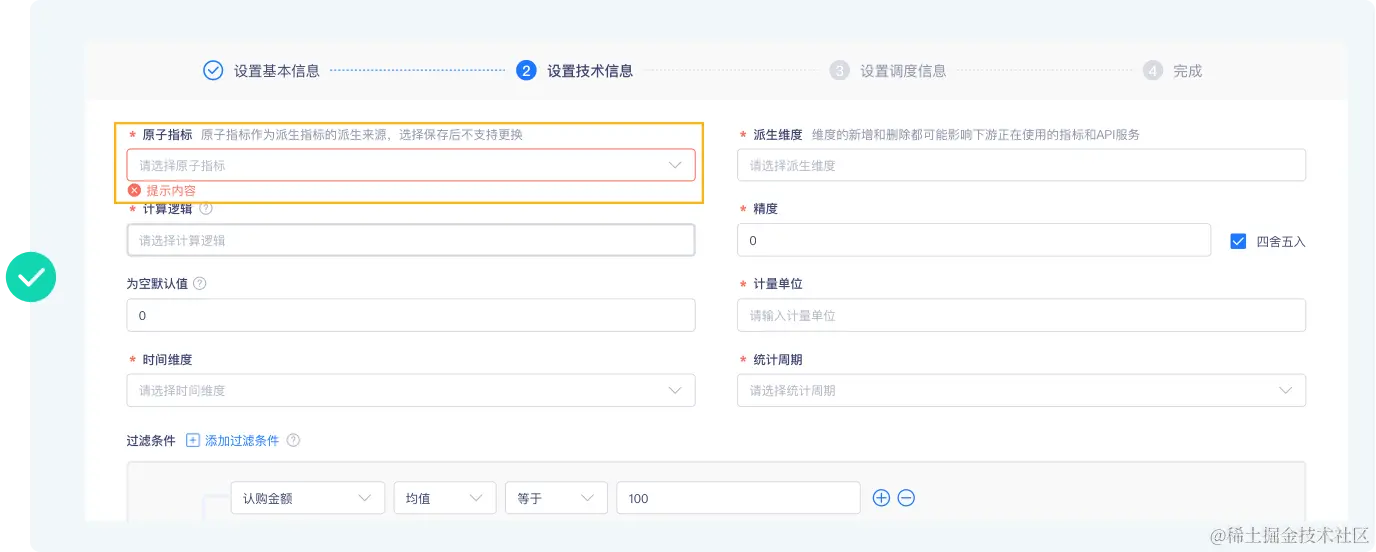Image resolution: width=1376 pixels, height=552 pixels.
Task: Click help icon beside 为空默认值
Action: pyautogui.click(x=199, y=284)
